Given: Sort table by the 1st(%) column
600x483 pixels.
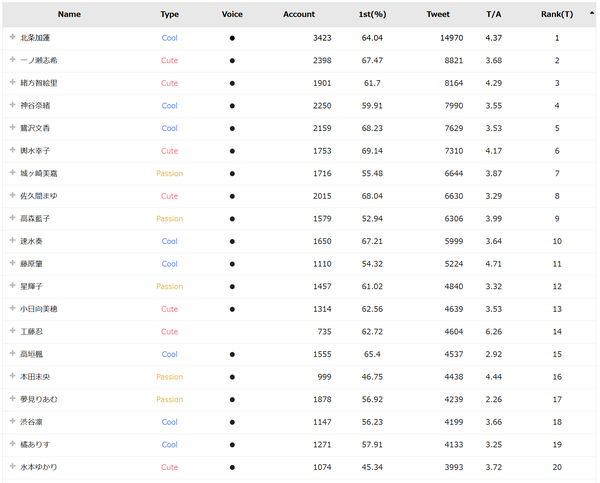Looking at the screenshot, I should click(x=372, y=14).
